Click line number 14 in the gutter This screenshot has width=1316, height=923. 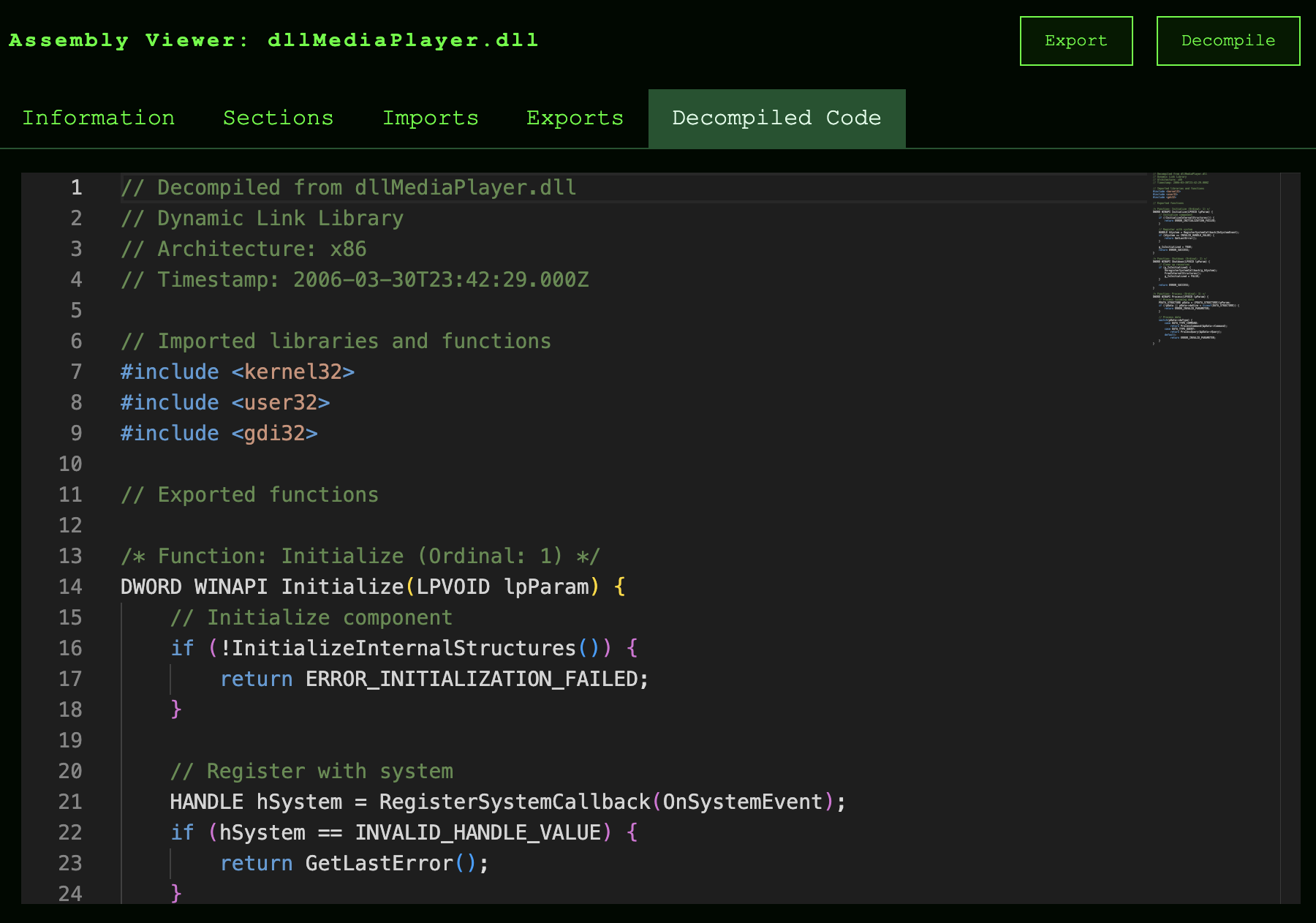pos(70,587)
